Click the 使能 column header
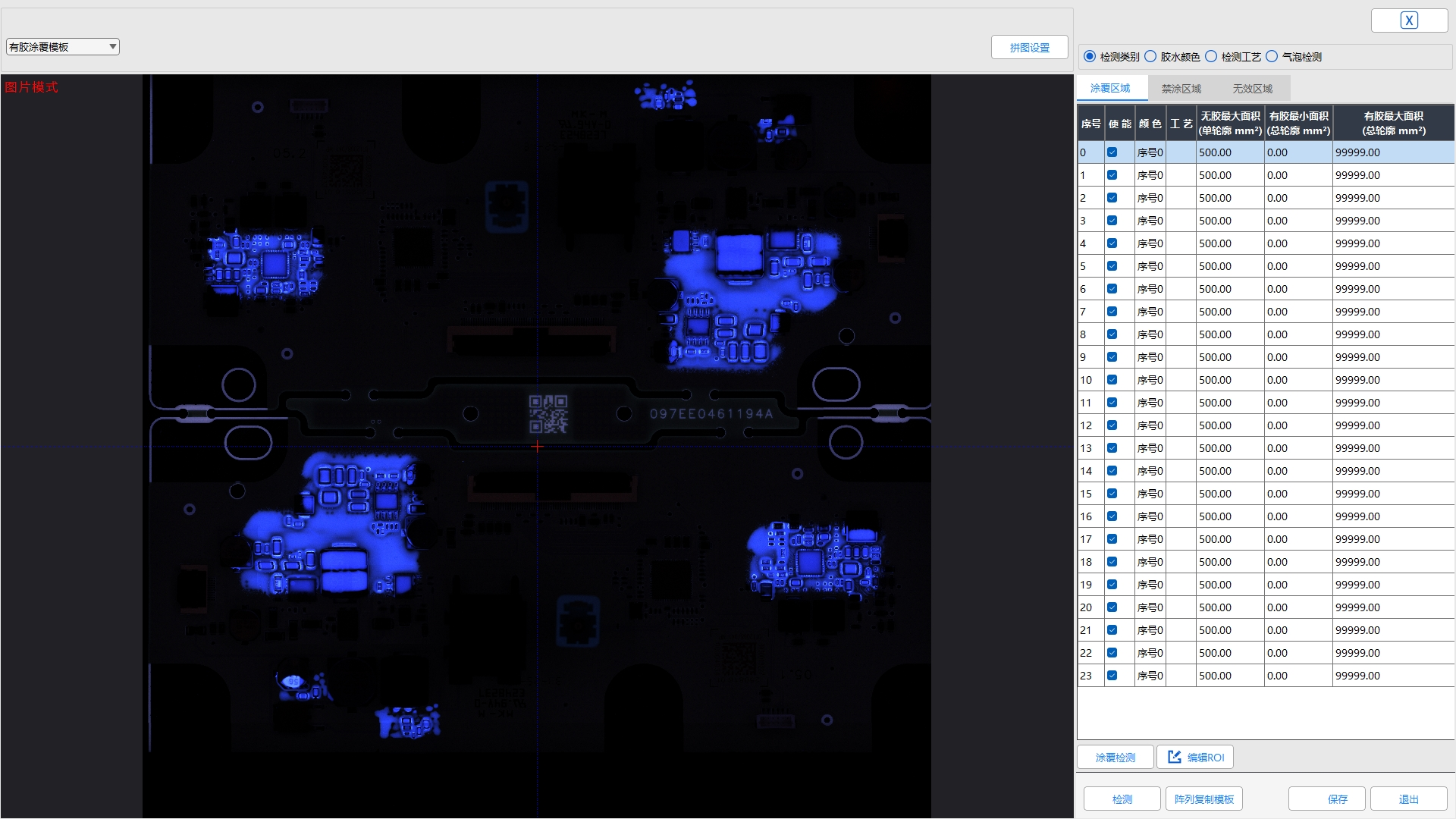This screenshot has height=819, width=1456. 1120,124
